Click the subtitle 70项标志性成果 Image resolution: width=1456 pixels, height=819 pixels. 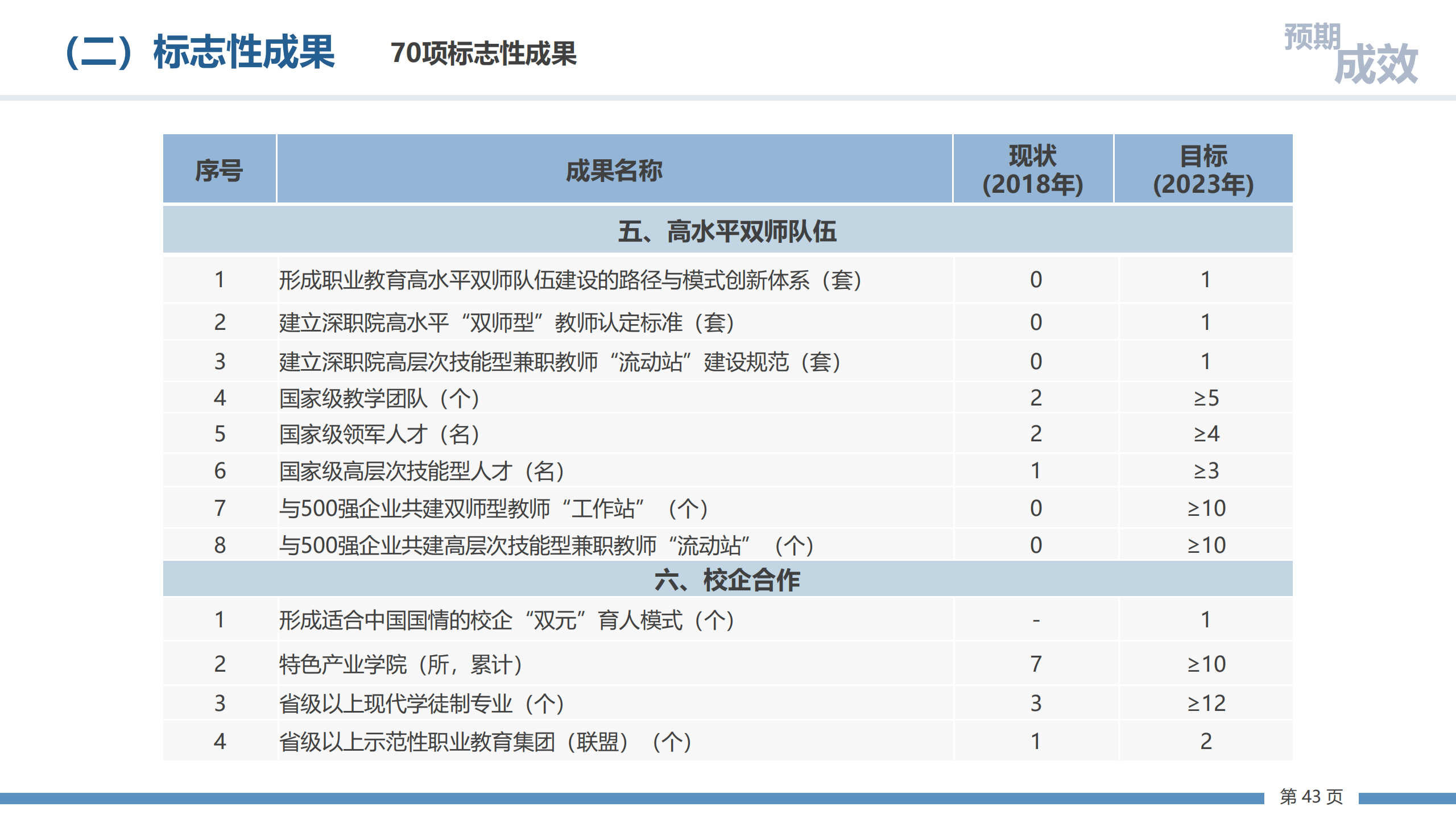click(x=483, y=53)
